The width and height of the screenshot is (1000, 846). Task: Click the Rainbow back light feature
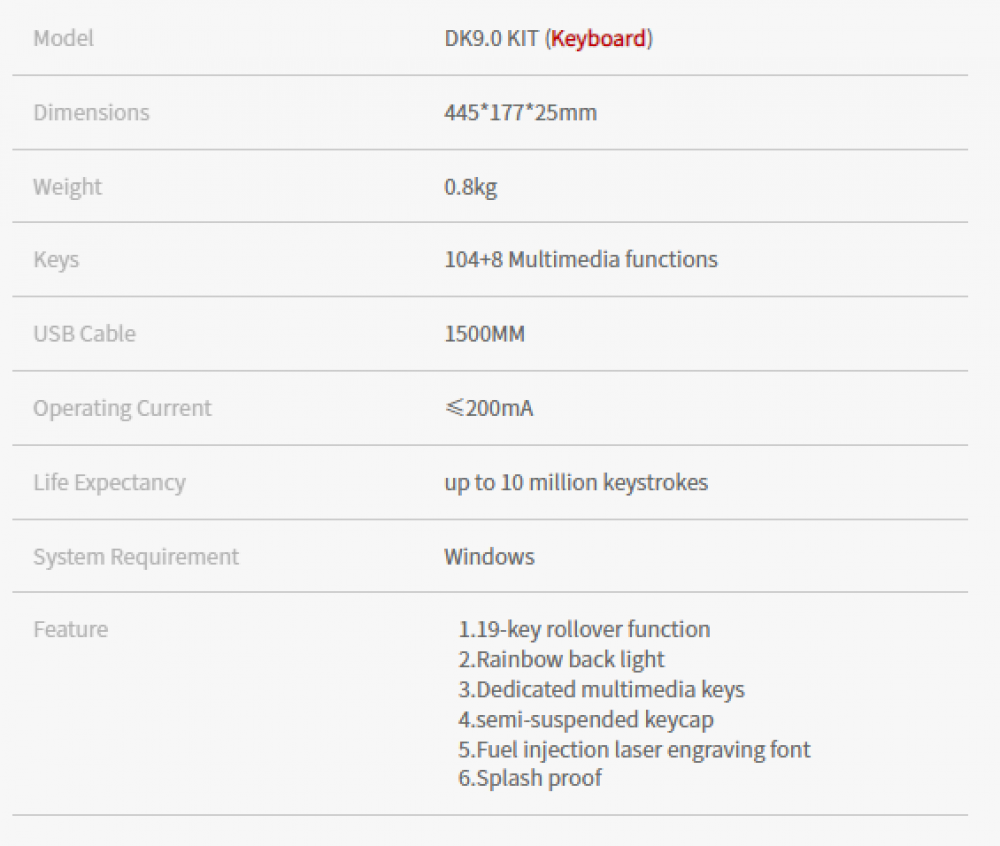point(561,659)
